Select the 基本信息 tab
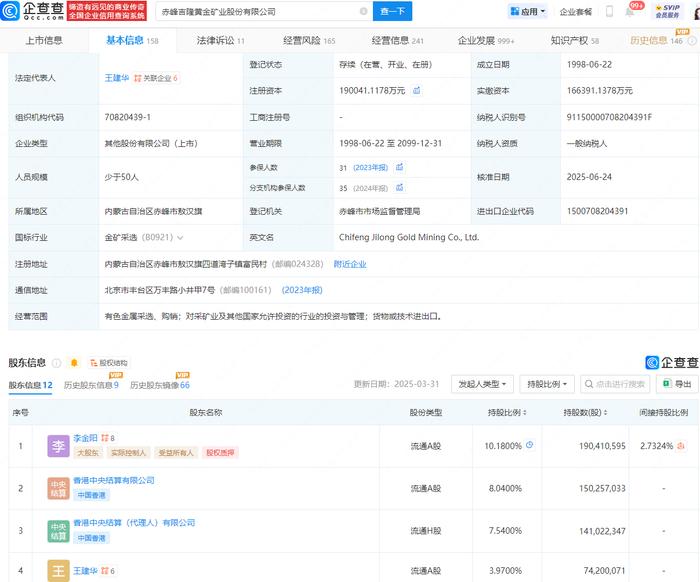The width and height of the screenshot is (700, 582). [x=132, y=41]
